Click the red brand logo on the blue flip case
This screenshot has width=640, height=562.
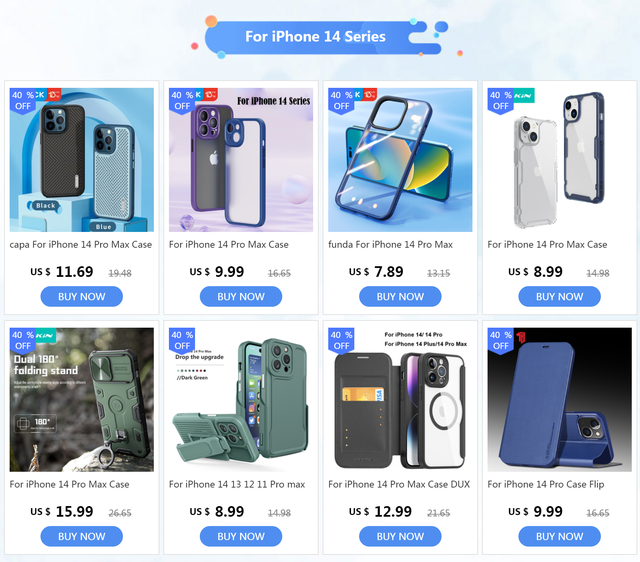point(521,337)
